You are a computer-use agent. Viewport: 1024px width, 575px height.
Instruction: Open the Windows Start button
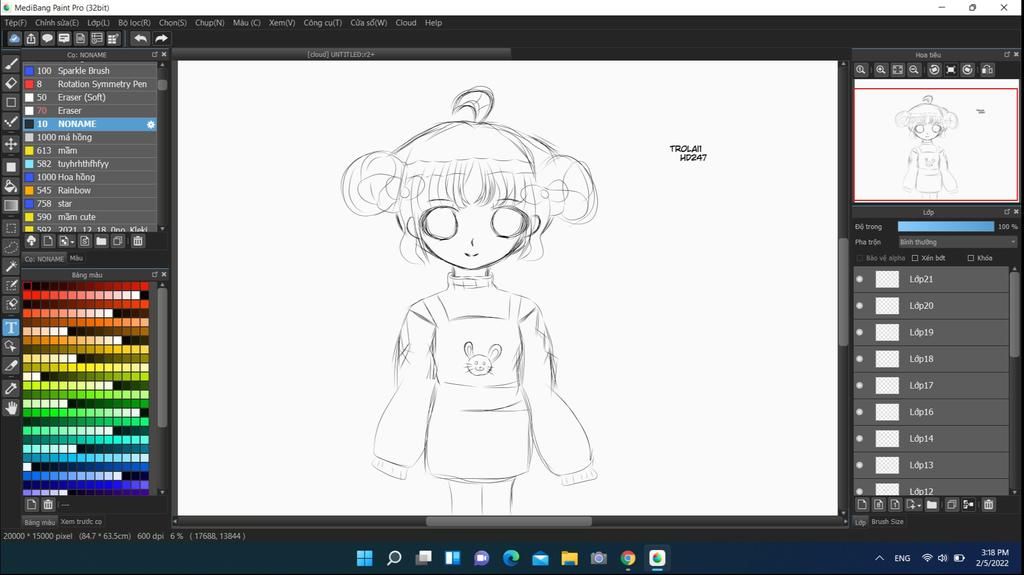[x=364, y=558]
